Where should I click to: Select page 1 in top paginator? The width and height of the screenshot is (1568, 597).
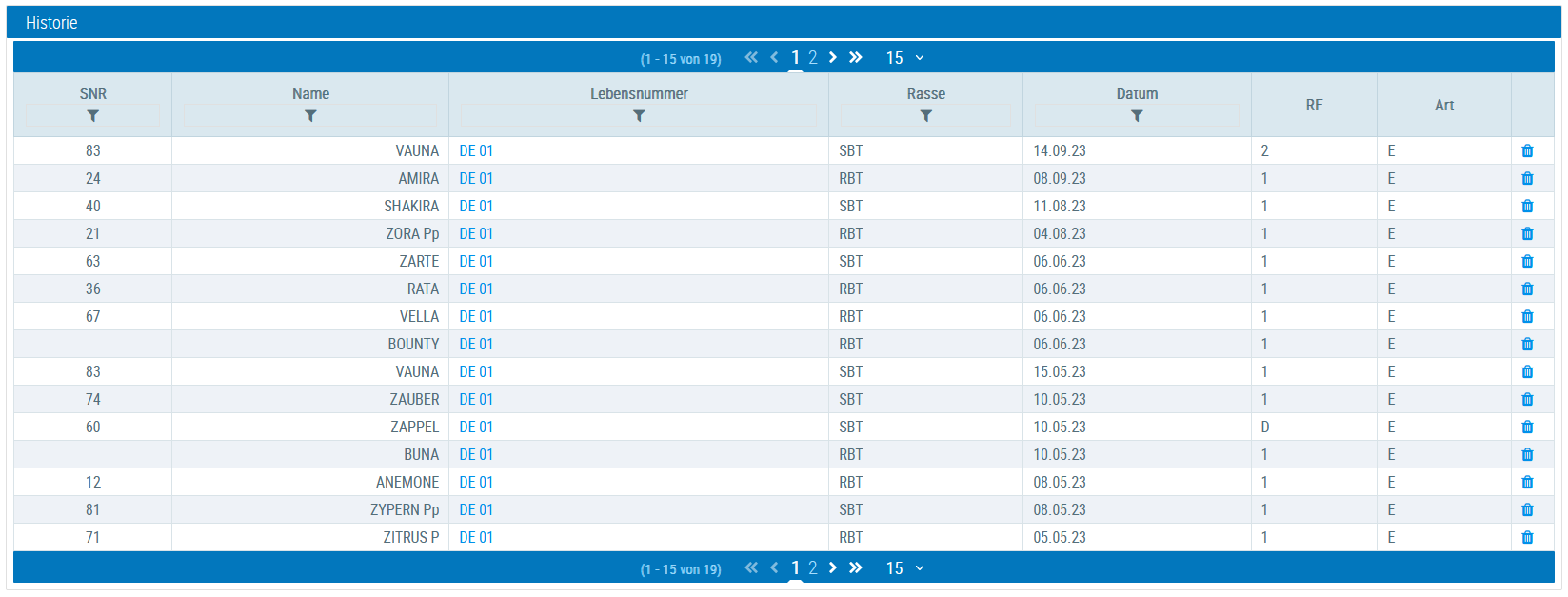[795, 58]
